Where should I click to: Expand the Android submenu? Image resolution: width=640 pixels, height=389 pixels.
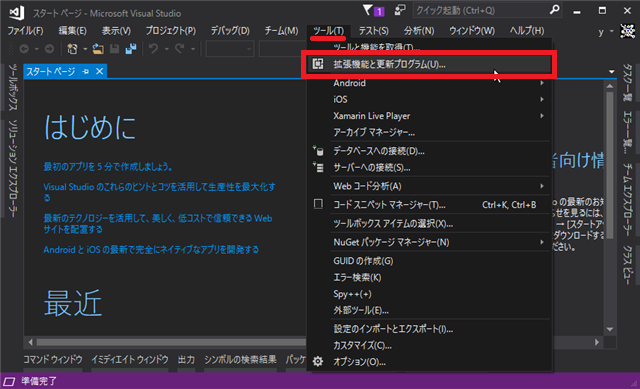542,83
